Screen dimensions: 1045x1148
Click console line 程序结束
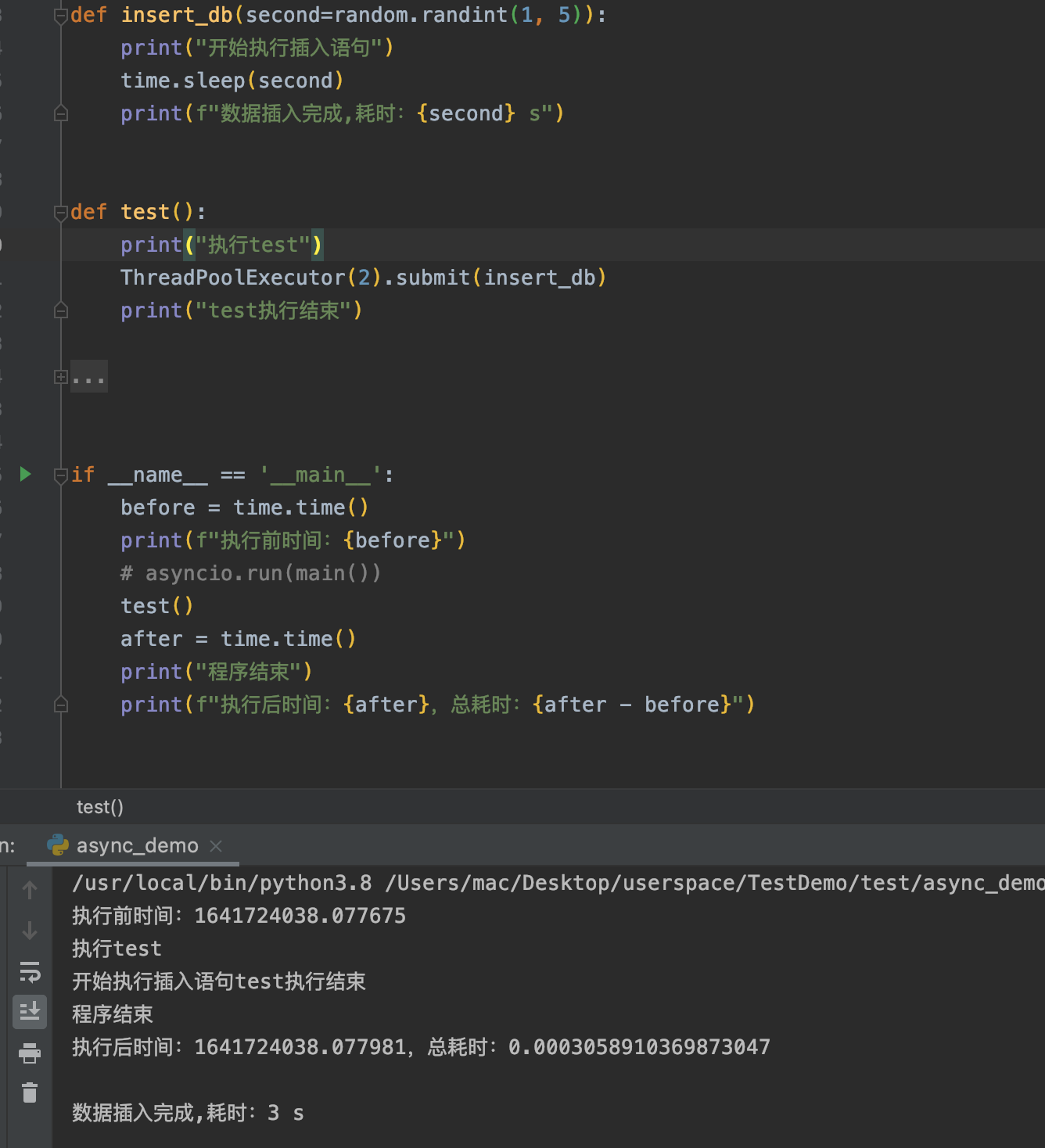point(113,1014)
